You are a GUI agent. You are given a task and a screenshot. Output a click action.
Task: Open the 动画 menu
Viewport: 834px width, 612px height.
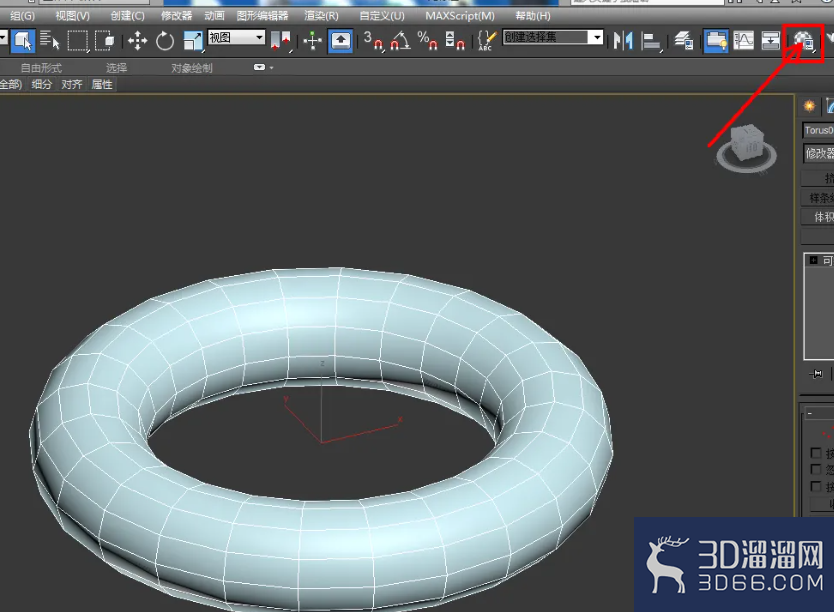(x=214, y=16)
